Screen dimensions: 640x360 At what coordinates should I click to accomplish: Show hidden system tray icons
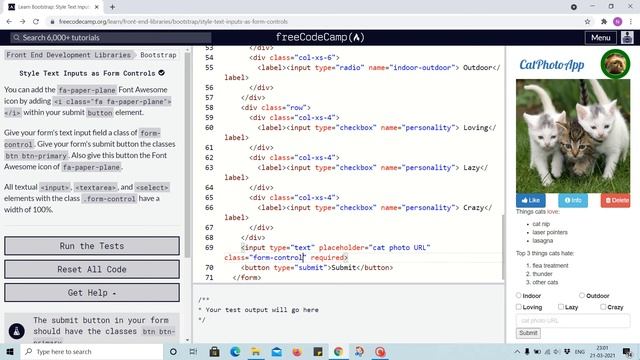517,351
